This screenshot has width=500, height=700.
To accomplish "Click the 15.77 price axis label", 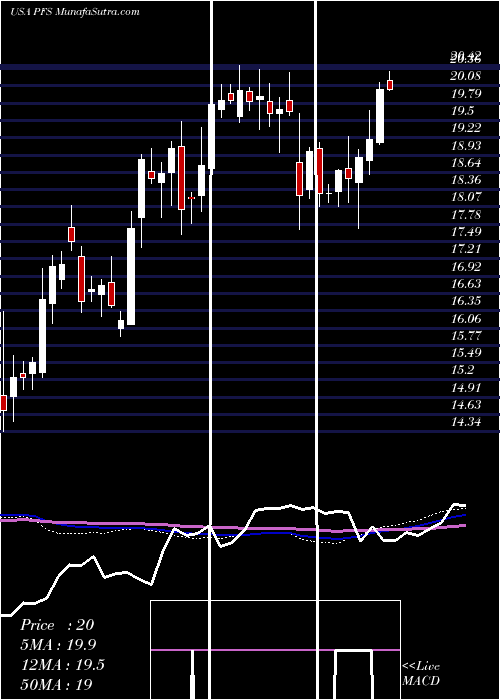I will coord(466,335).
